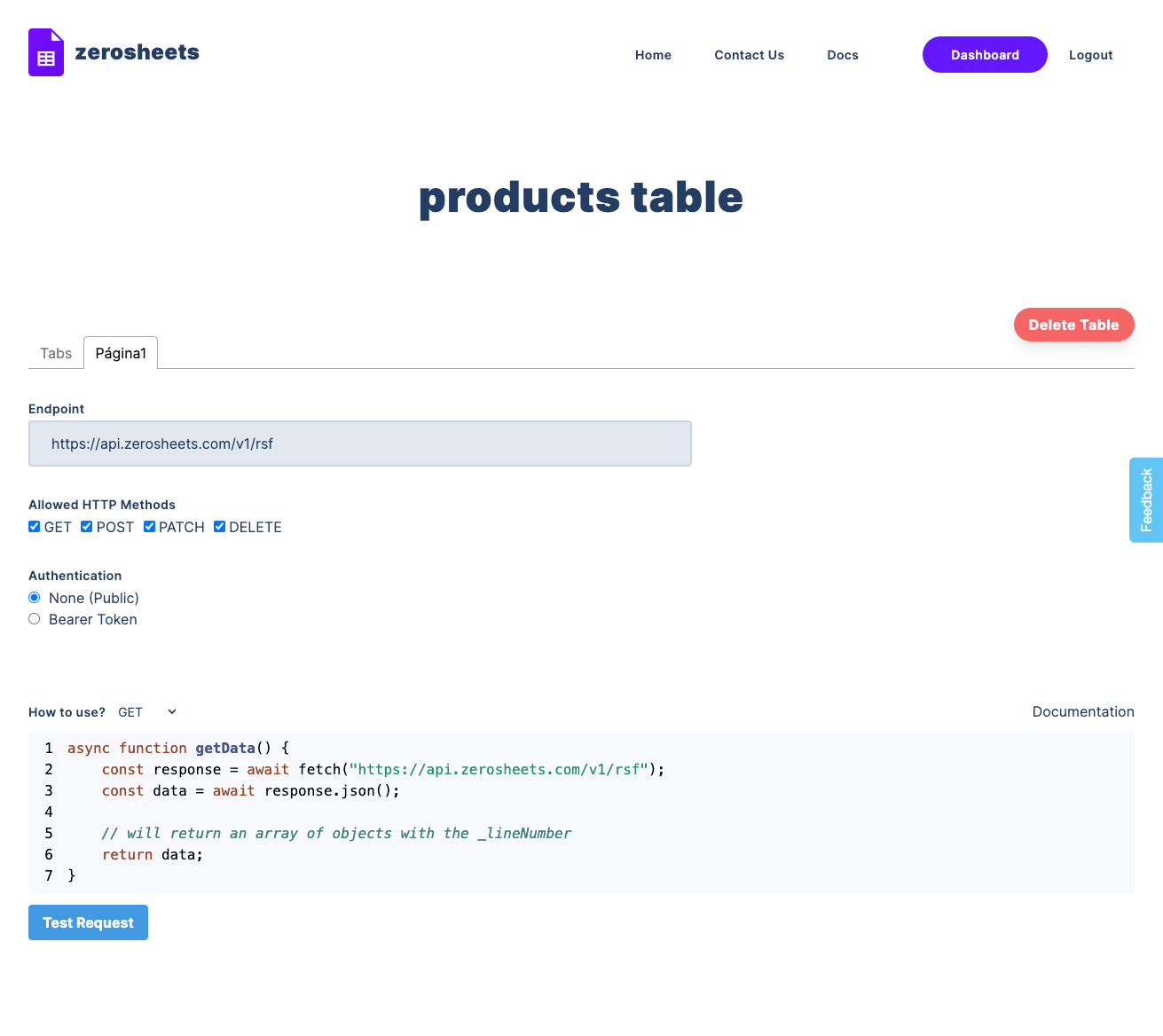Select Bearer Token authentication

click(35, 619)
